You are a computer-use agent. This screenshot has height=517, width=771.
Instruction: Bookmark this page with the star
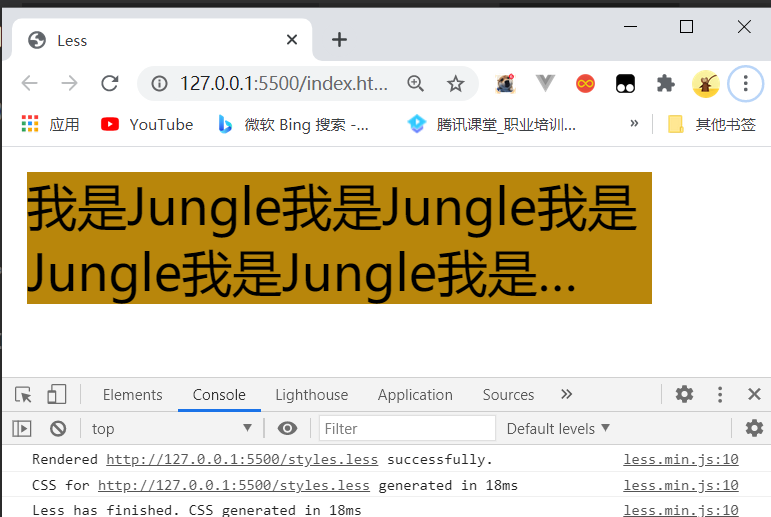point(455,84)
